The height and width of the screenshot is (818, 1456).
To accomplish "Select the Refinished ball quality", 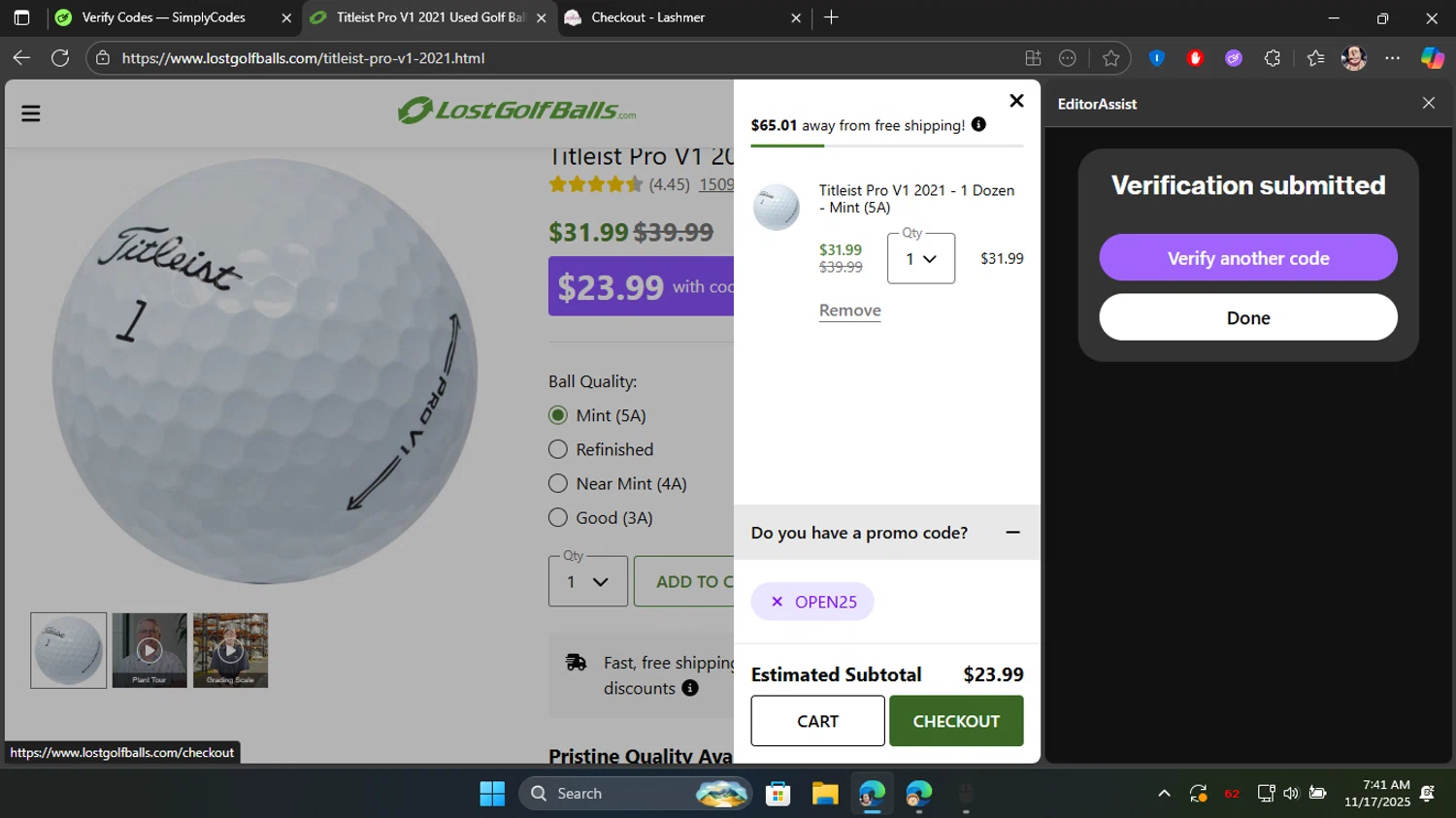I will pos(558,449).
